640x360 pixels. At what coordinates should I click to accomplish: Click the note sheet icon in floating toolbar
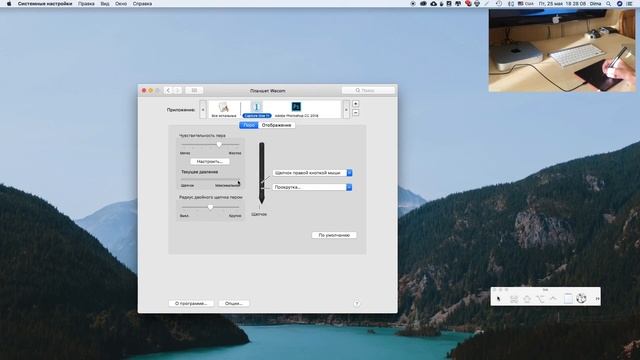point(568,299)
